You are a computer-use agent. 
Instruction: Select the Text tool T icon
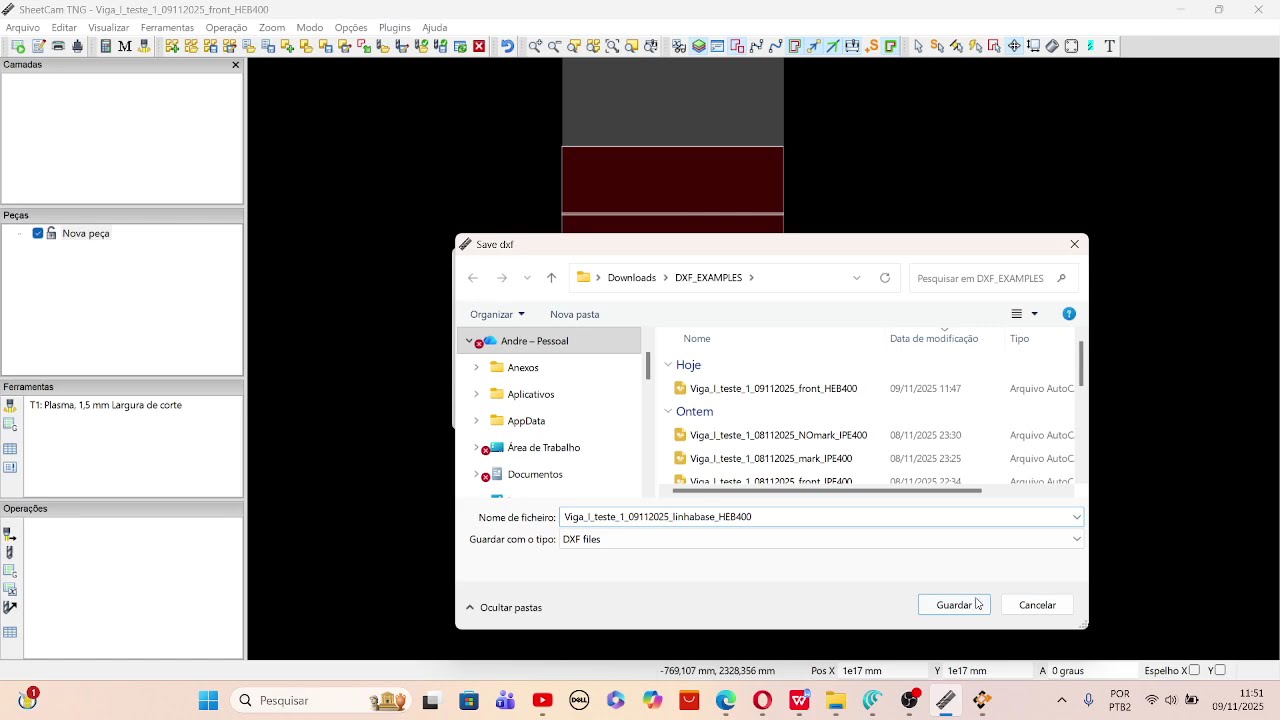coord(1110,46)
